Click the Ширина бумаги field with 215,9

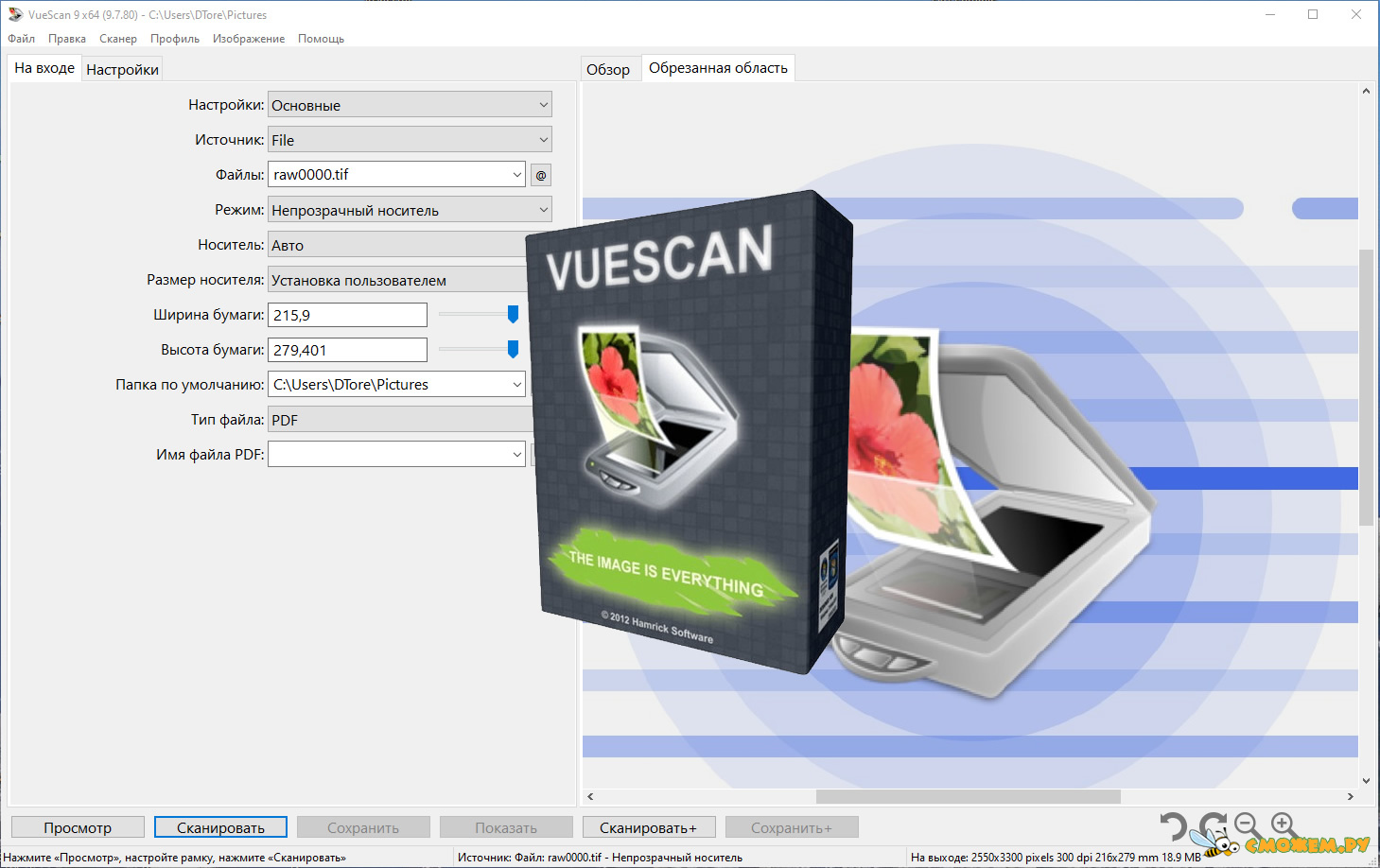[347, 315]
